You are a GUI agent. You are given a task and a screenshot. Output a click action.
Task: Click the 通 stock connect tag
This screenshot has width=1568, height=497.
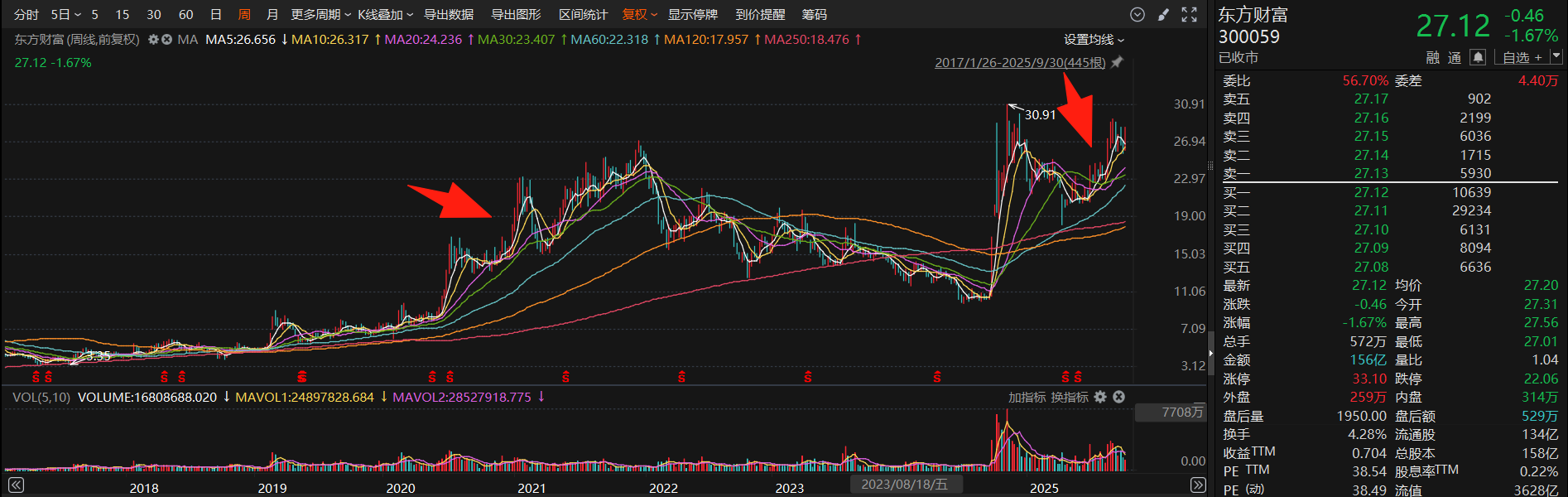point(1455,57)
